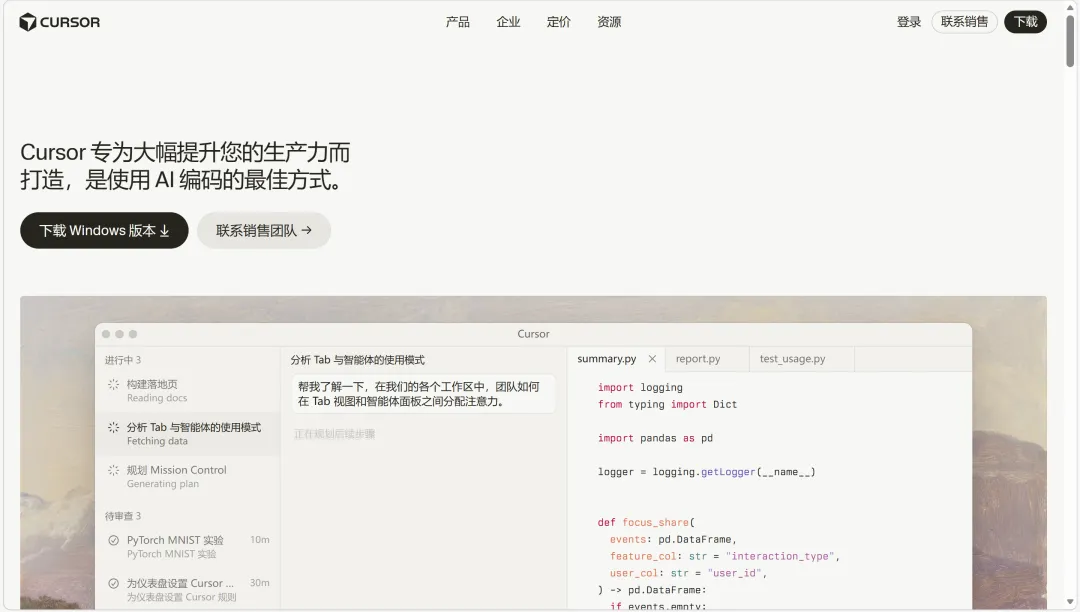Click the 下载 button in header
This screenshot has height=612, width=1080.
(x=1026, y=22)
